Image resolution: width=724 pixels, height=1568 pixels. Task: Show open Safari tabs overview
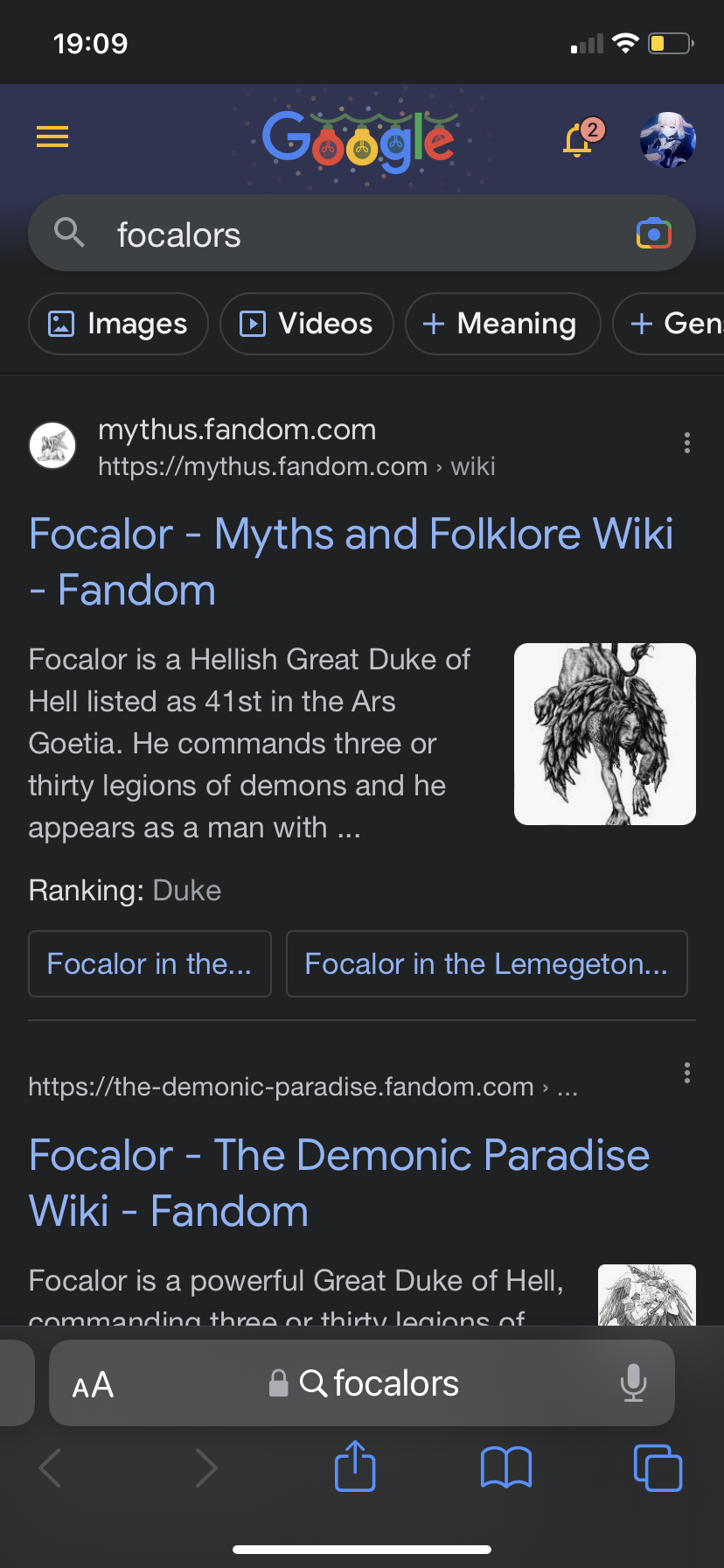[658, 1467]
